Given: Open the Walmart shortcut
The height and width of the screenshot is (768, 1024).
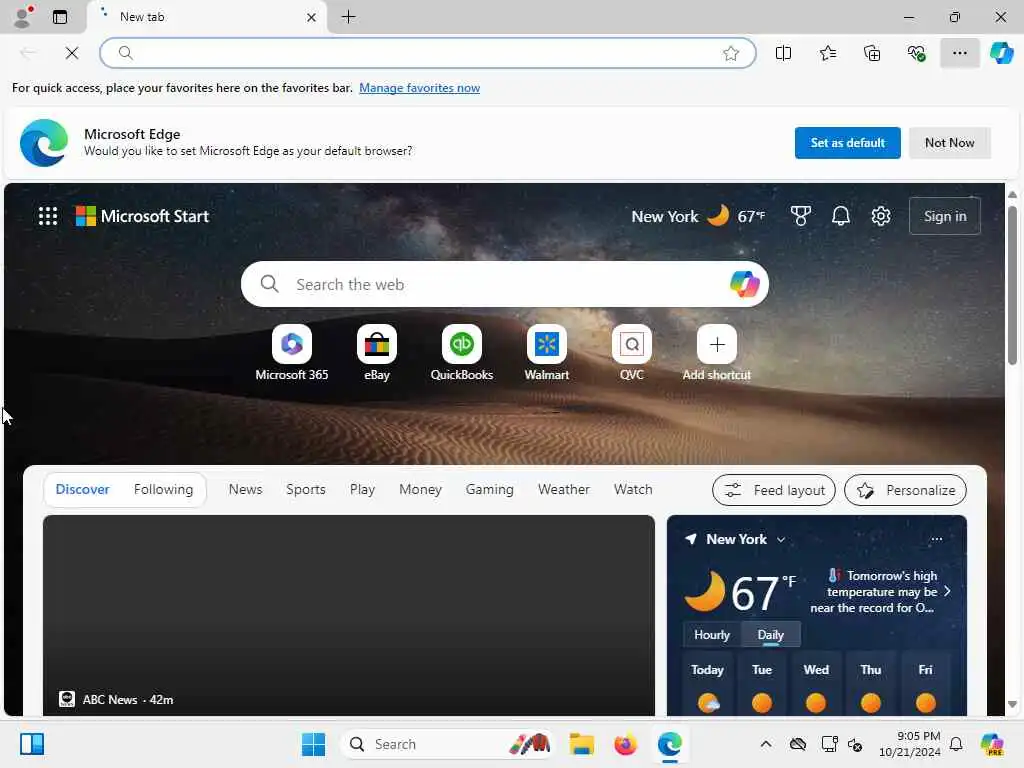Looking at the screenshot, I should 547,353.
